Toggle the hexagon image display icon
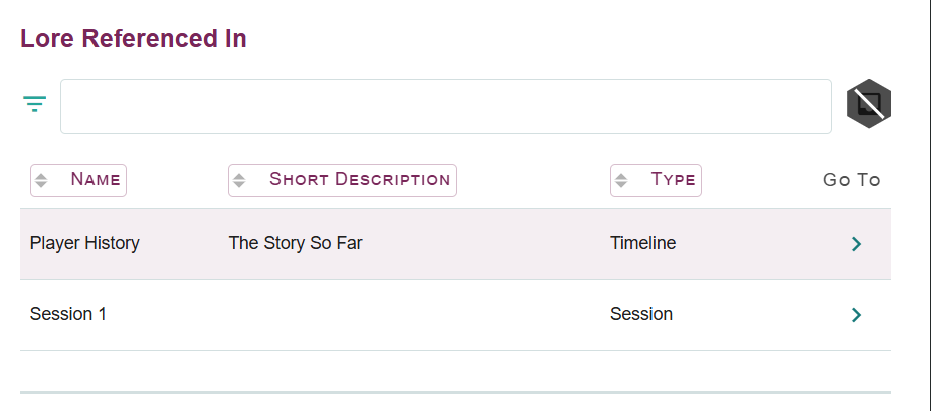The width and height of the screenshot is (931, 412). (x=869, y=104)
